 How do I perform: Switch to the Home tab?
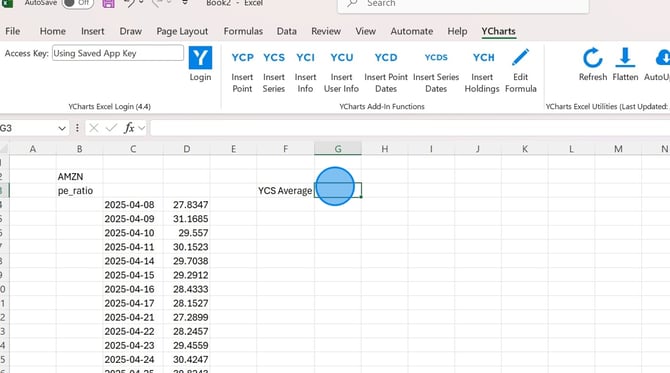click(x=53, y=31)
